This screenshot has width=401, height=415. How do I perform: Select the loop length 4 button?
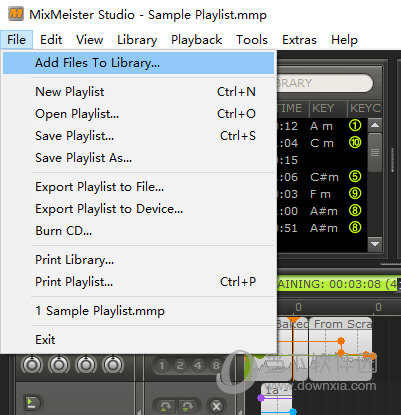point(198,365)
